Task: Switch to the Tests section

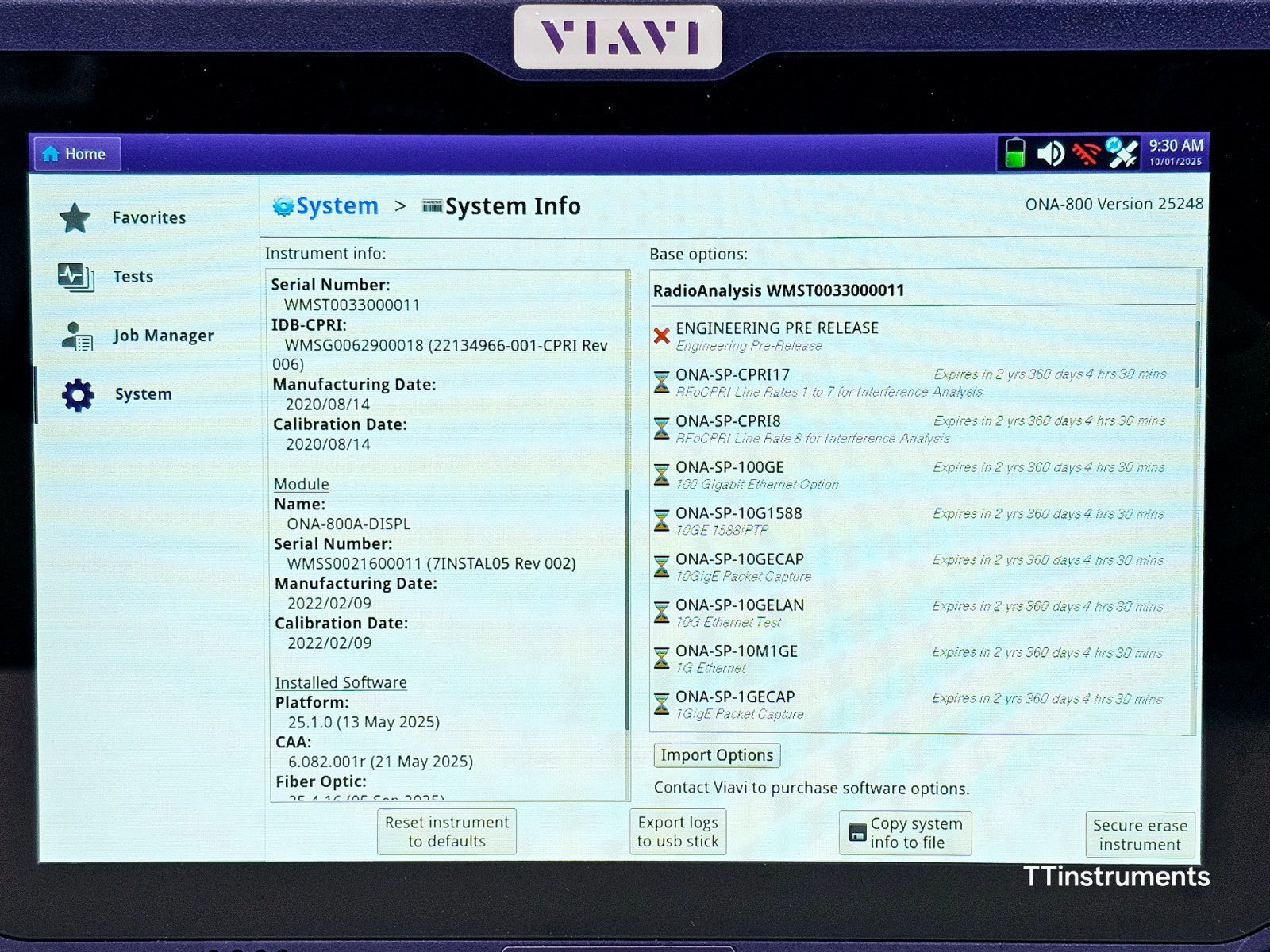Action: 133,276
